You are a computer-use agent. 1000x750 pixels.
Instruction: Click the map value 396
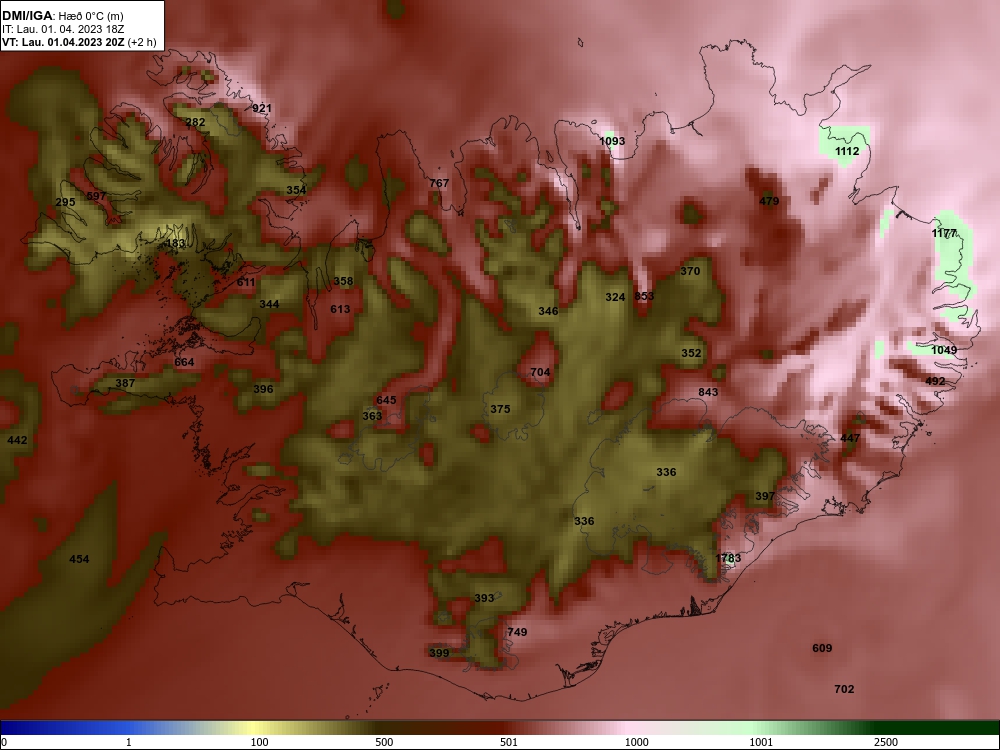263,389
